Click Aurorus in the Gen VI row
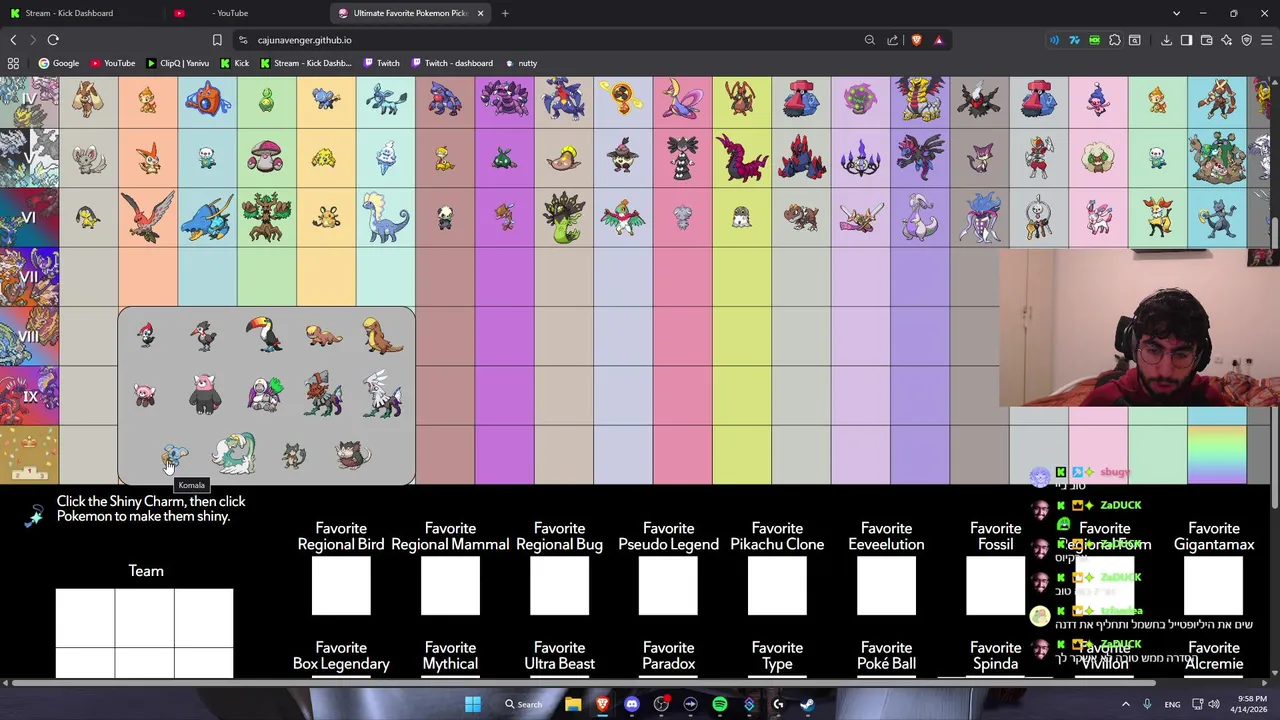 pos(386,217)
